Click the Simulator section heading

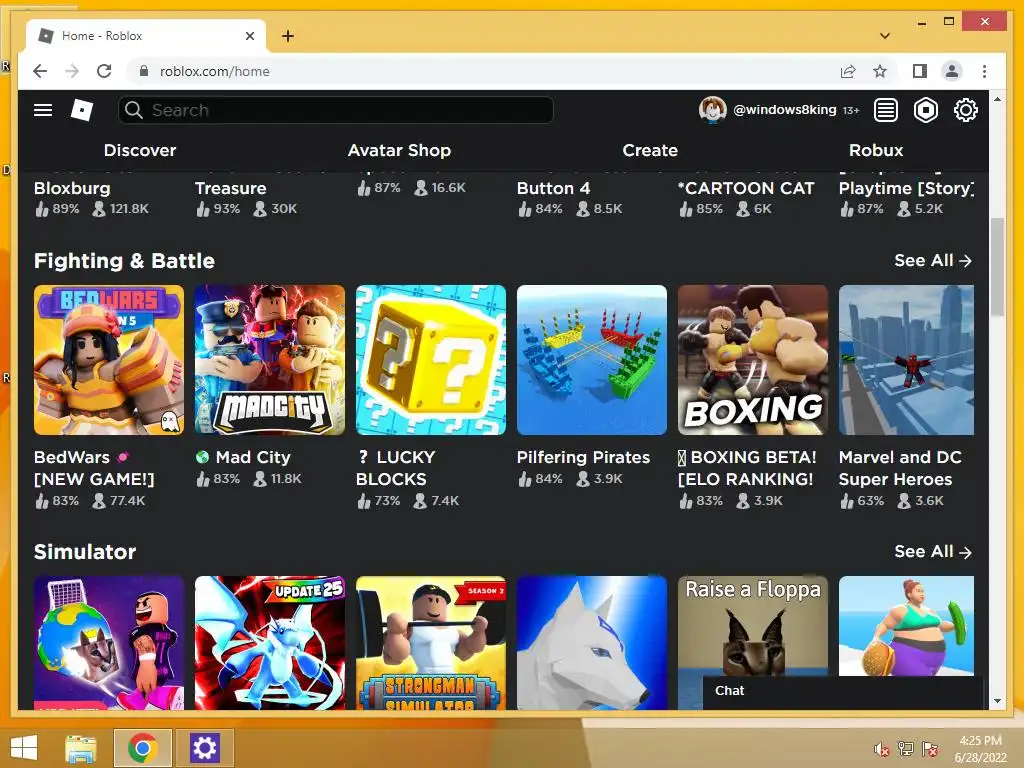(x=85, y=552)
